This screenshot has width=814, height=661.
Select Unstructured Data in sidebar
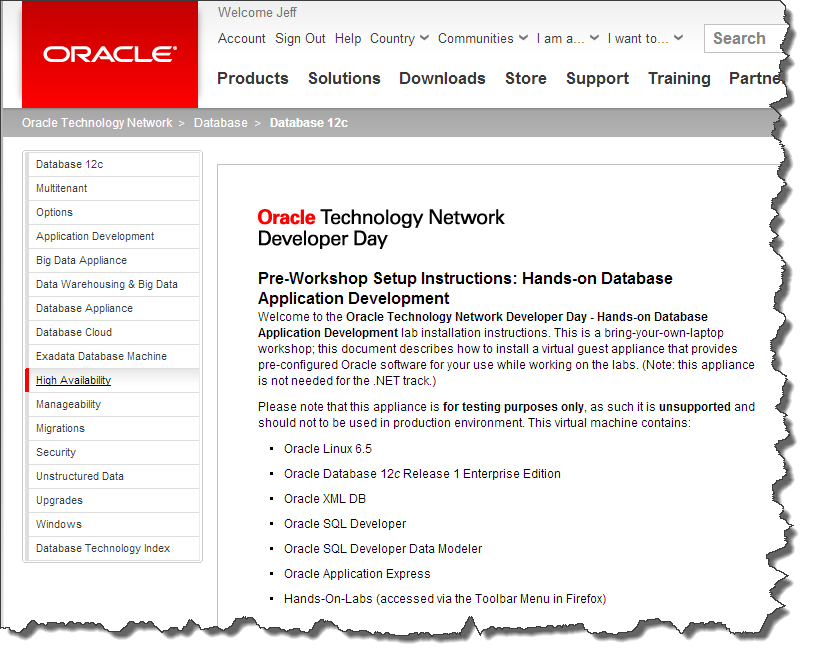(x=113, y=476)
